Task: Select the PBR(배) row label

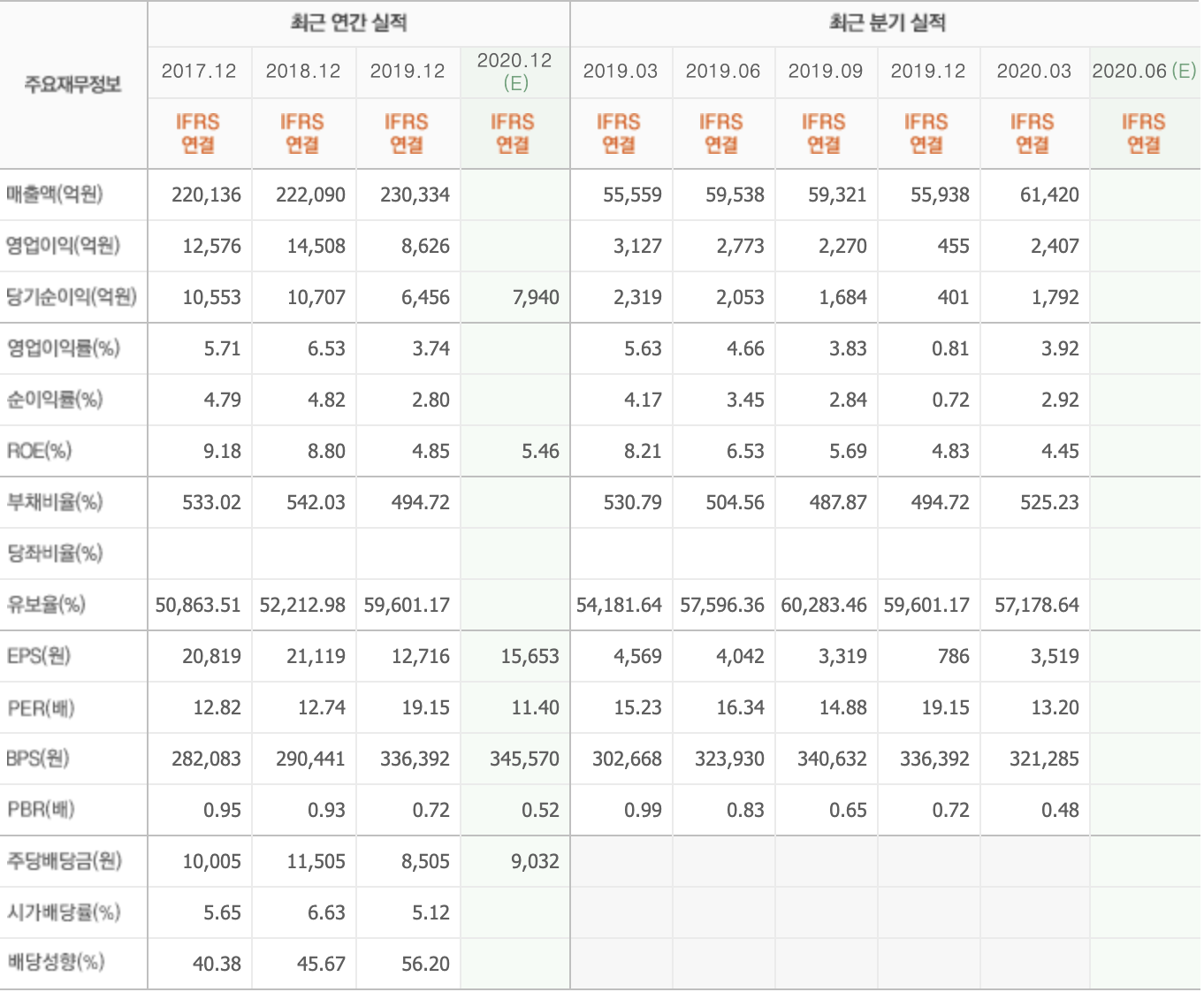Action: tap(41, 810)
